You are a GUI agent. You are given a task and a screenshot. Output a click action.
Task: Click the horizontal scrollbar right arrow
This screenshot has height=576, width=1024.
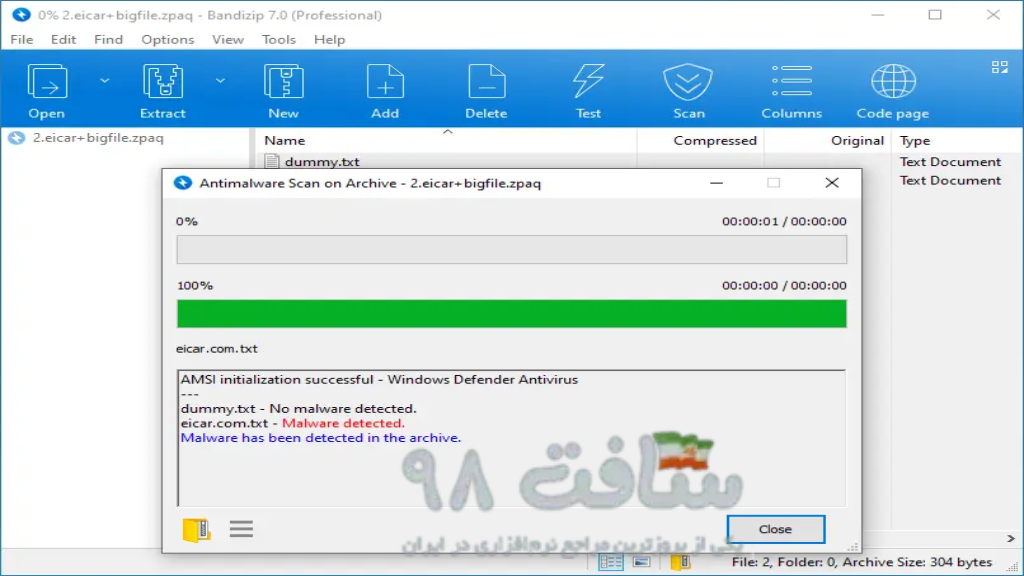point(1011,539)
